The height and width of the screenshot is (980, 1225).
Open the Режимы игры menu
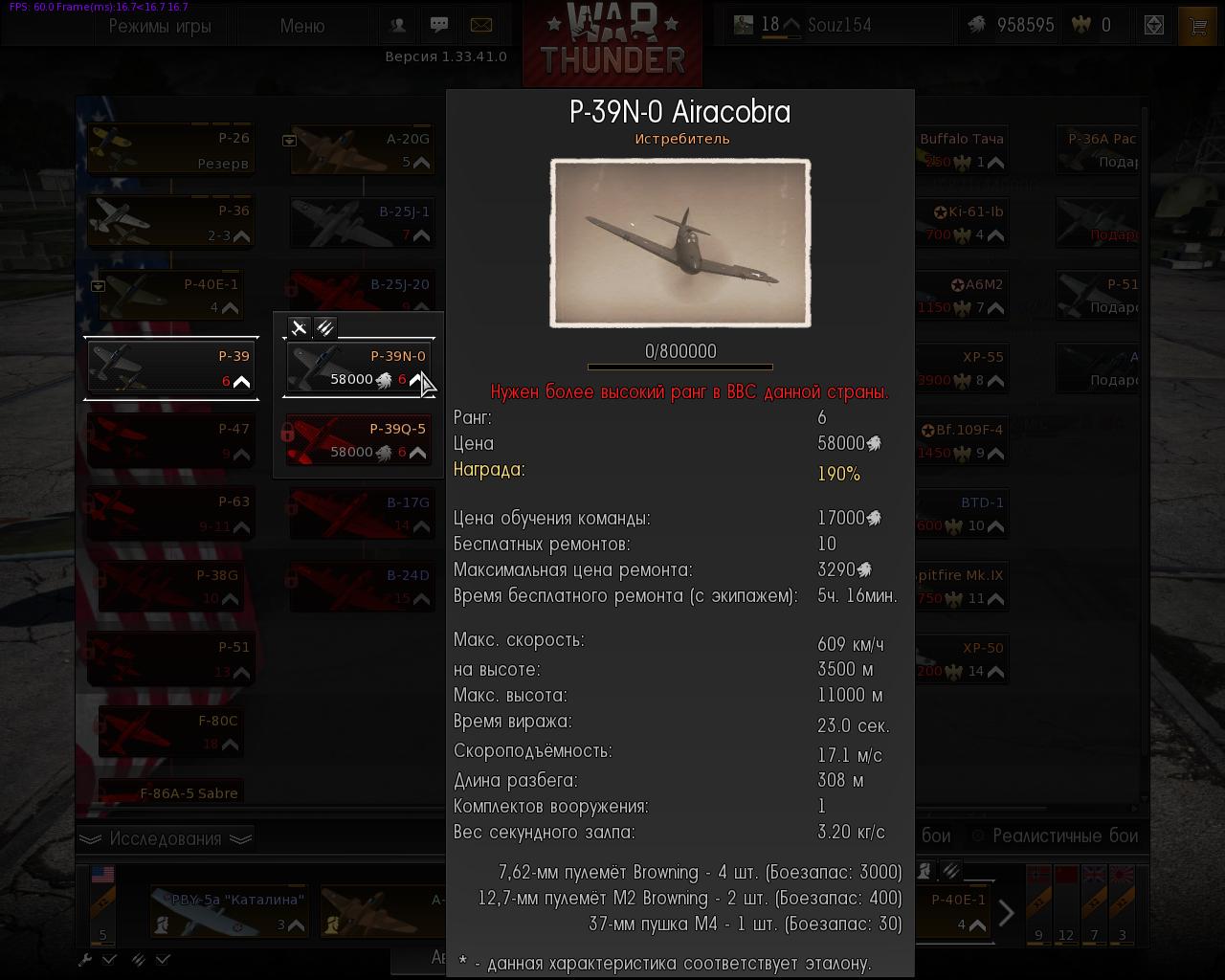coord(160,26)
